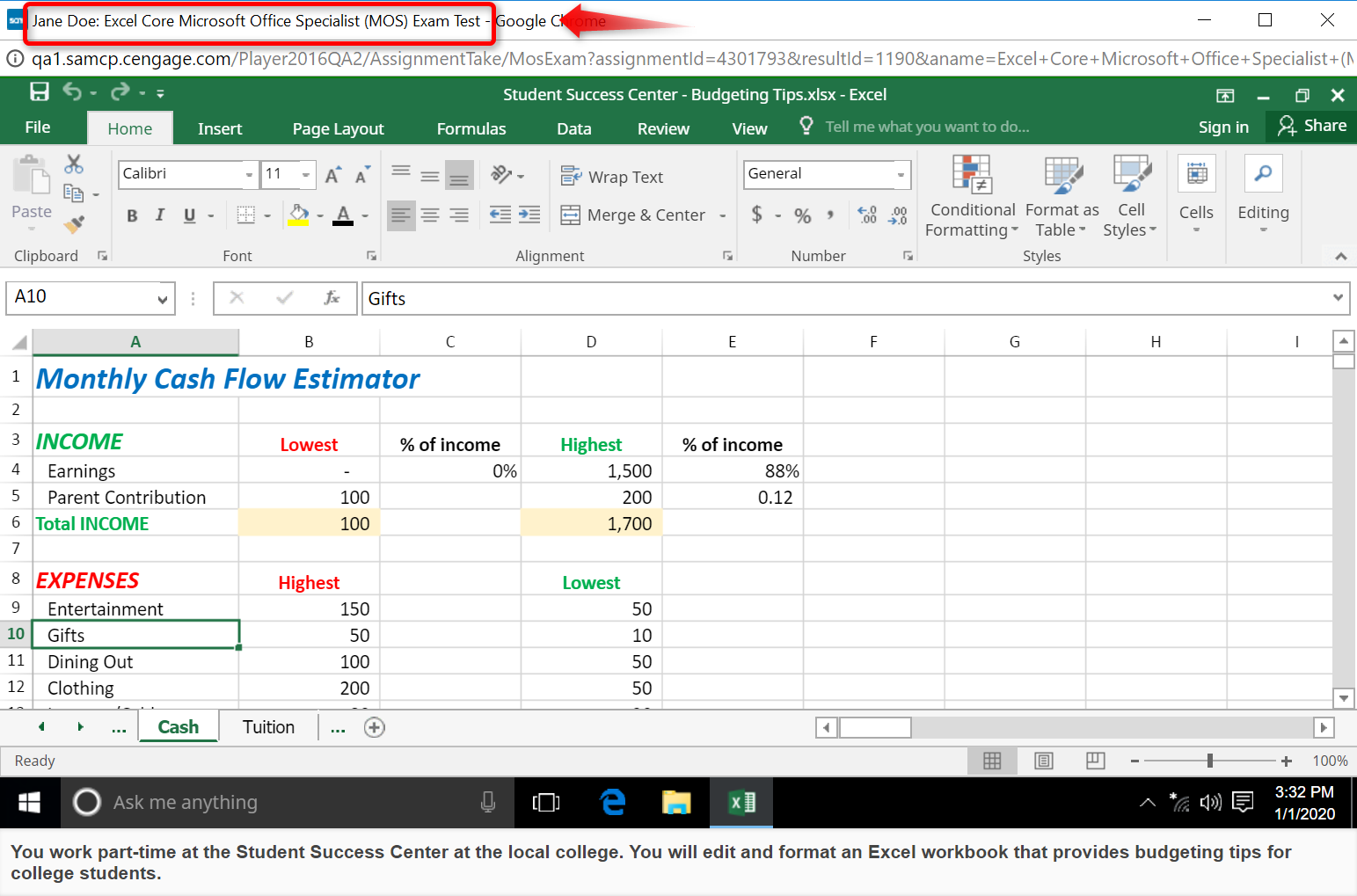Toggle Middle Align for cell
The image size is (1357, 896).
[x=430, y=175]
